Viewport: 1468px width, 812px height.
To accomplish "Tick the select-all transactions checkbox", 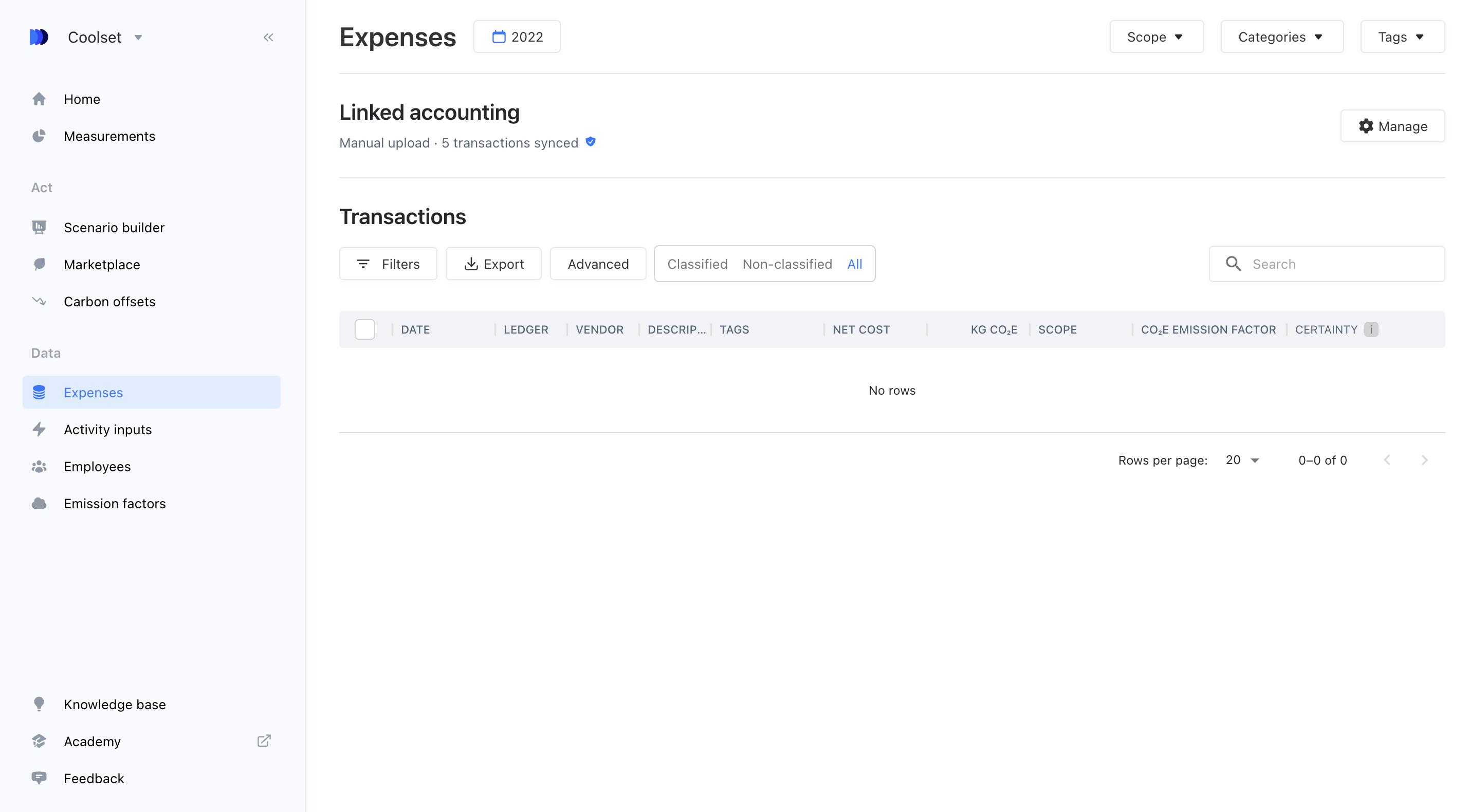I will (365, 329).
